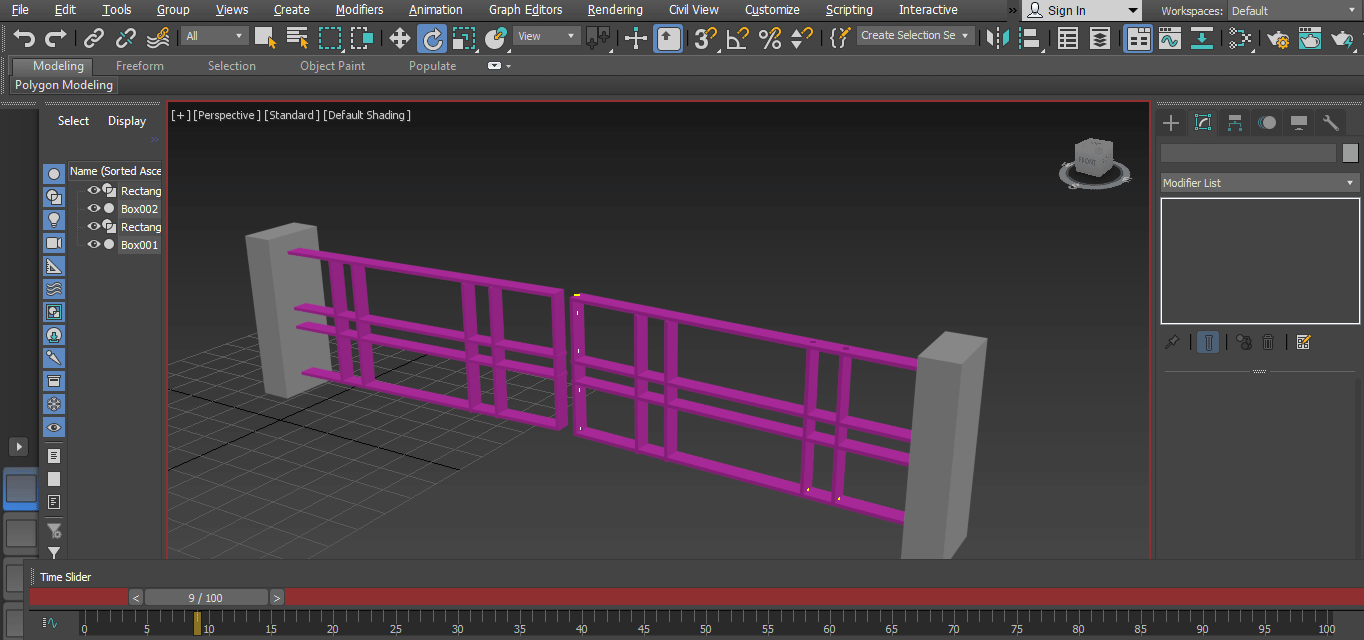
Task: Toggle the Percent Snap button
Action: point(770,38)
